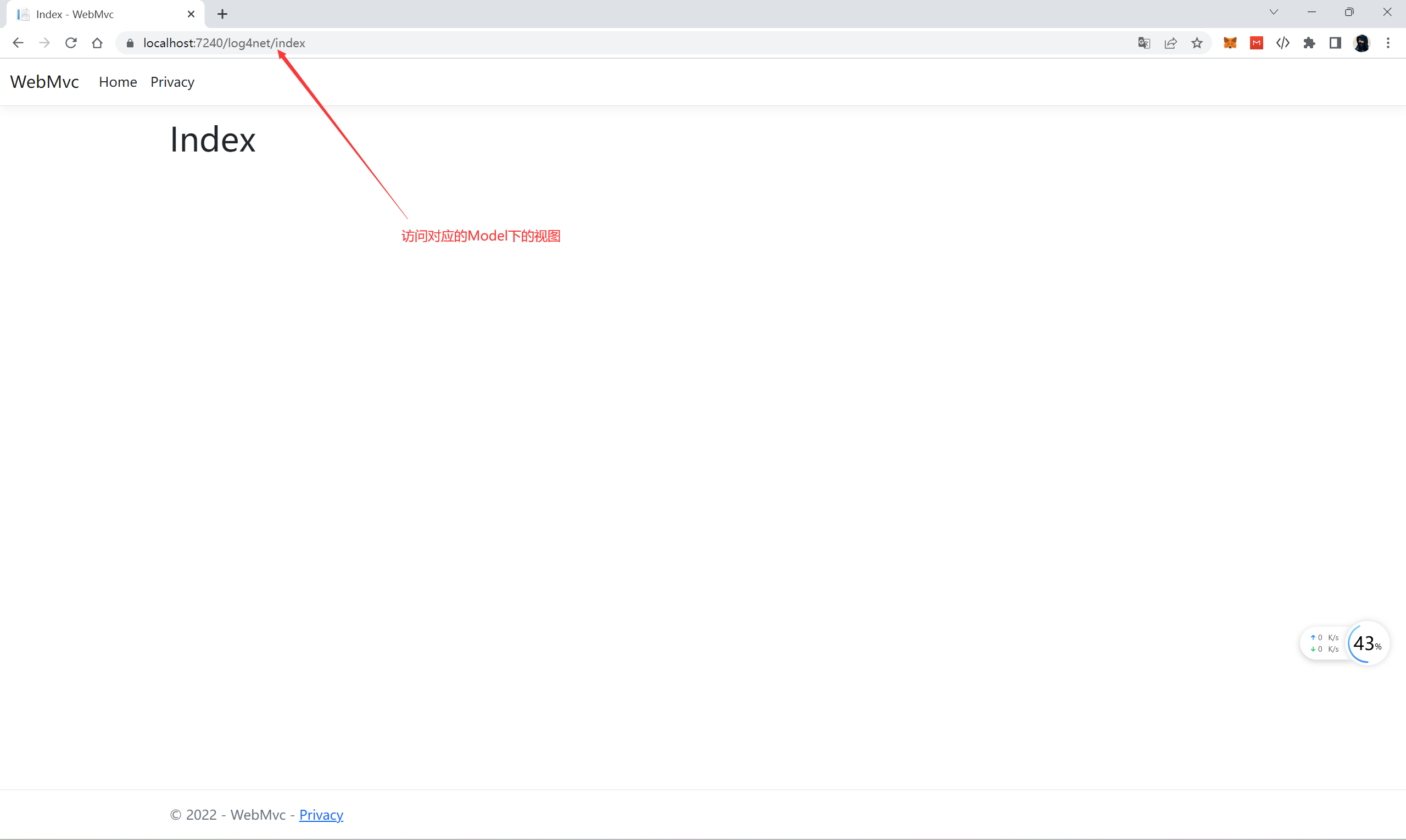The width and height of the screenshot is (1406, 840).
Task: Open MetaMask fox extension
Action: click(1230, 43)
